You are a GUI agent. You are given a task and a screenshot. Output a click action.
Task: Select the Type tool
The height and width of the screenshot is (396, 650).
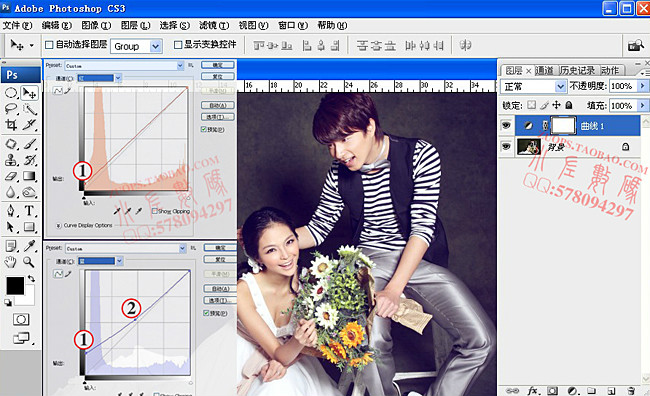[x=29, y=211]
